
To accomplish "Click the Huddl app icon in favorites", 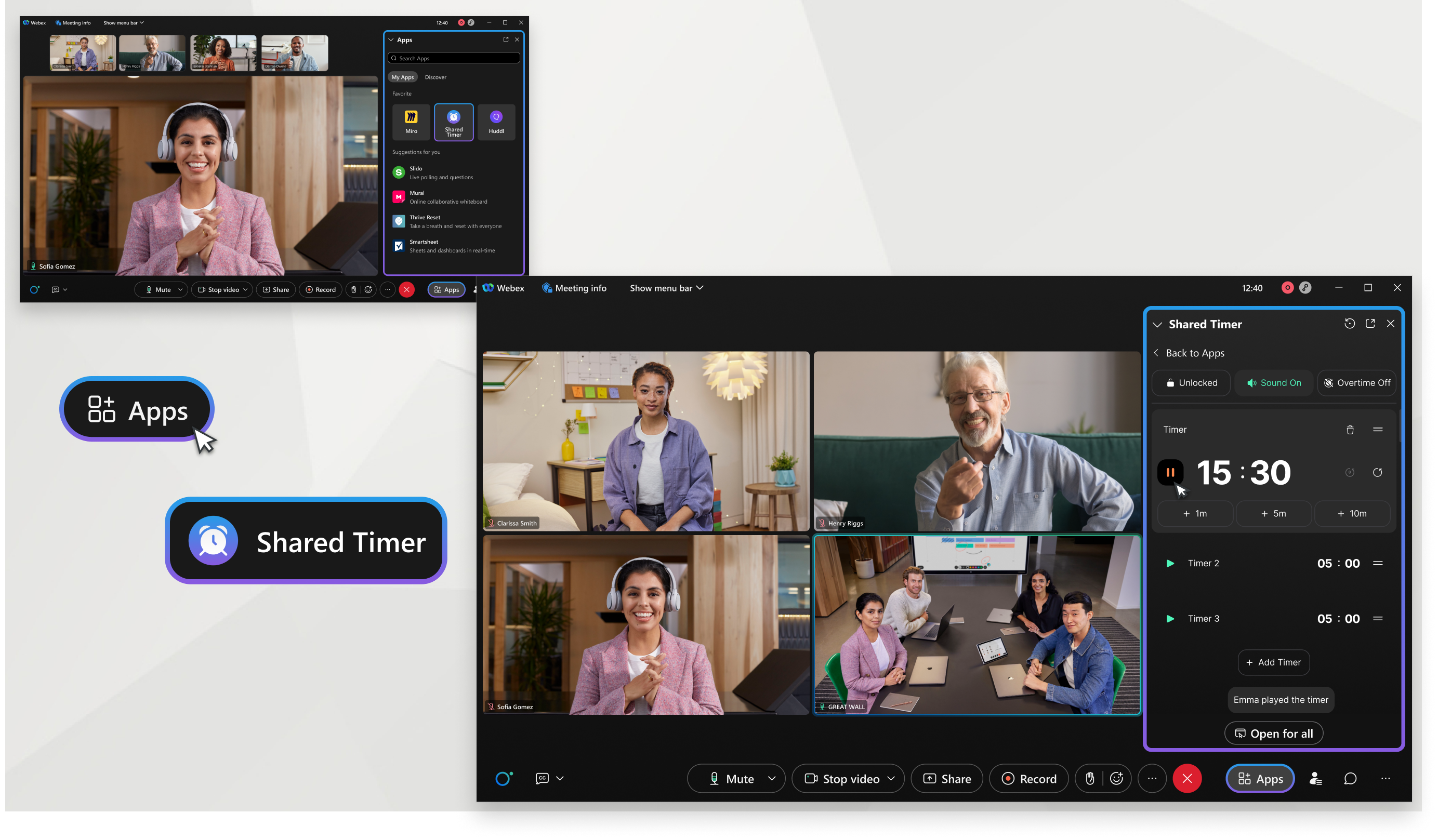I will 495,120.
